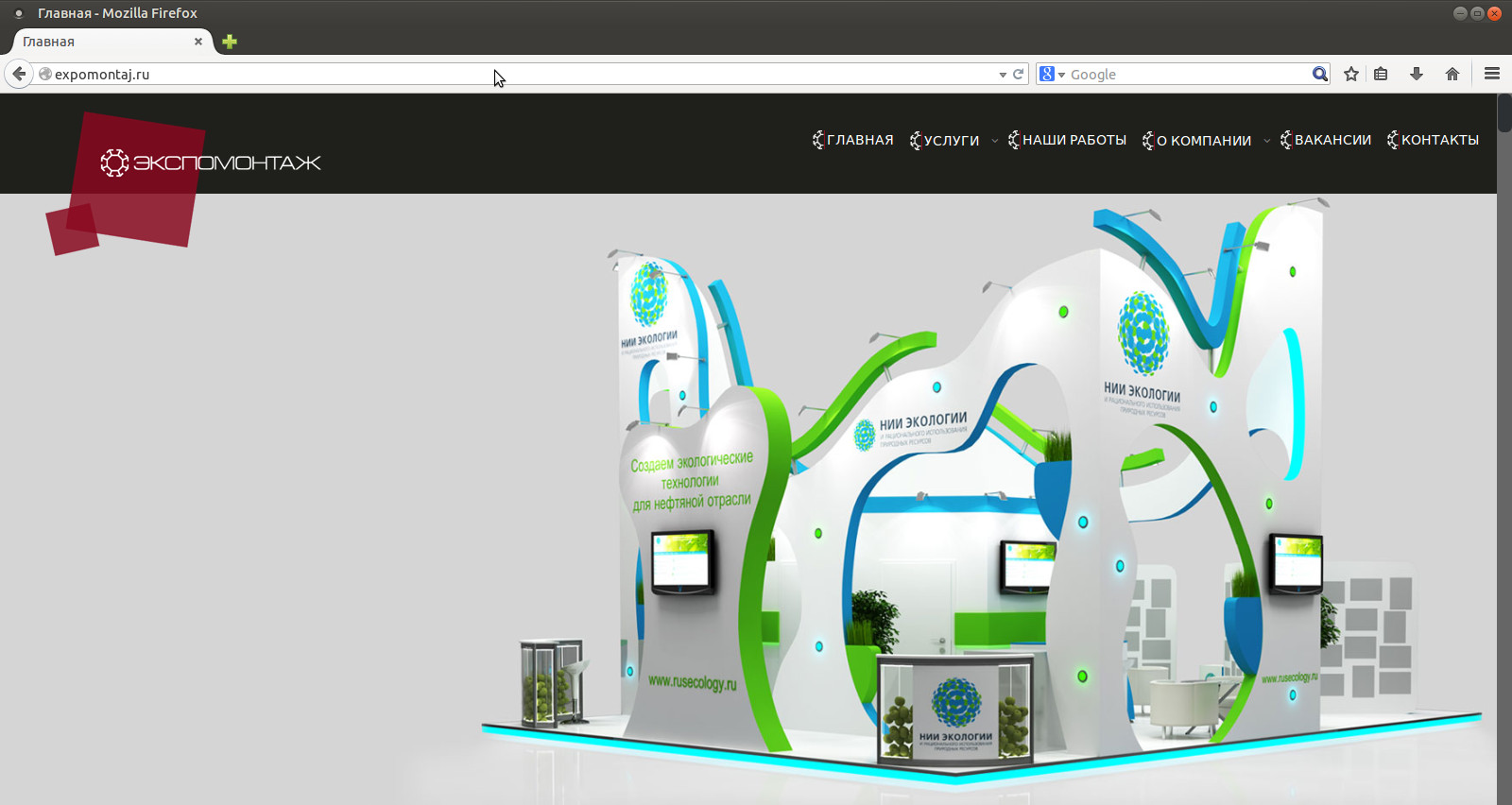1512x805 pixels.
Task: Click the browser back arrow button
Action: (19, 74)
